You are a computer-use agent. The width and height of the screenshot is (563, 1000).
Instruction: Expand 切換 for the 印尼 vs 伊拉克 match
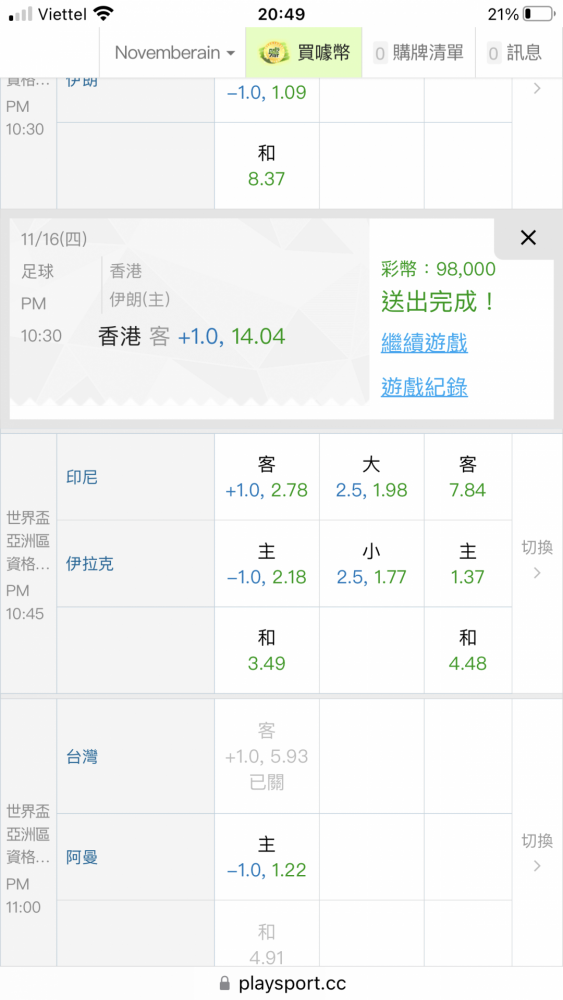click(537, 559)
